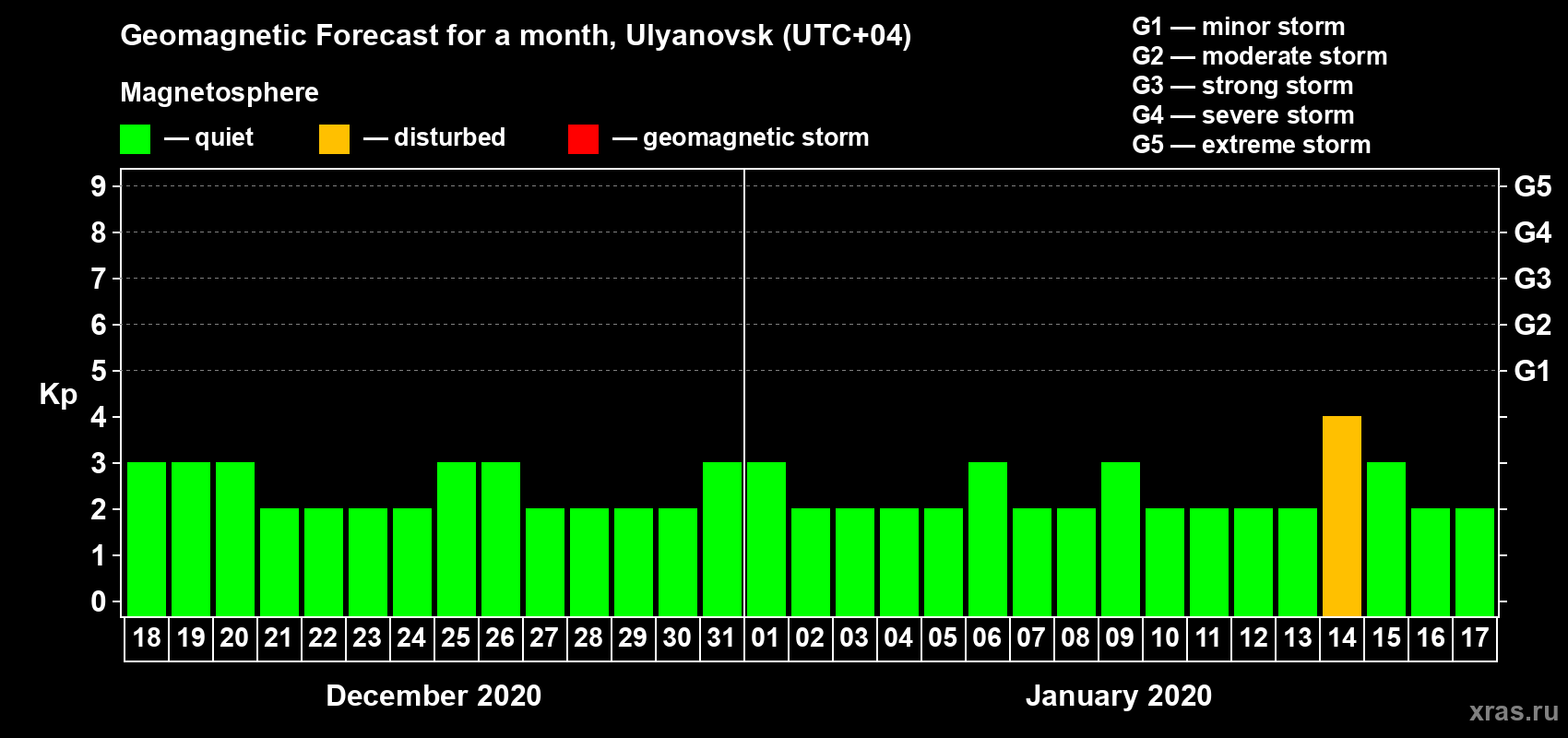Click date label 05 on the axis

click(943, 637)
